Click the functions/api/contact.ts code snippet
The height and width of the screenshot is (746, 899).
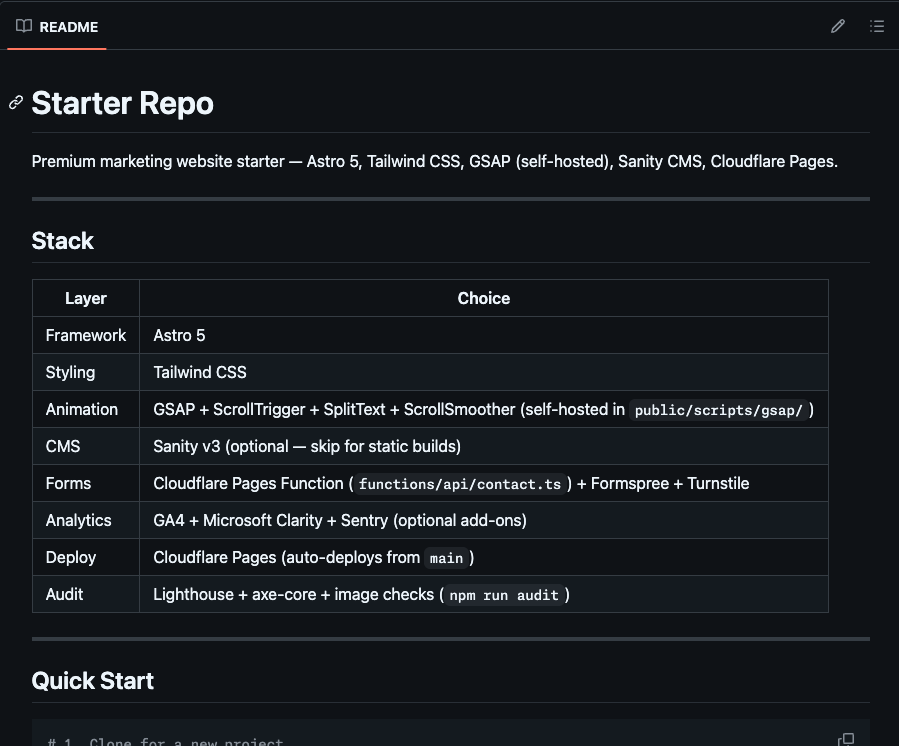click(x=460, y=484)
